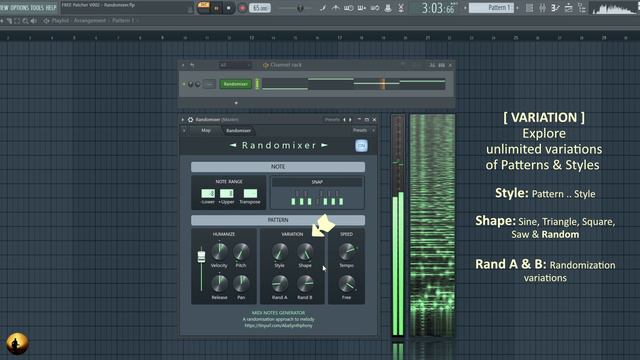Screen dimensions: 640x360
Task: Click the time display reading 3:03:66
Action: pyautogui.click(x=439, y=8)
